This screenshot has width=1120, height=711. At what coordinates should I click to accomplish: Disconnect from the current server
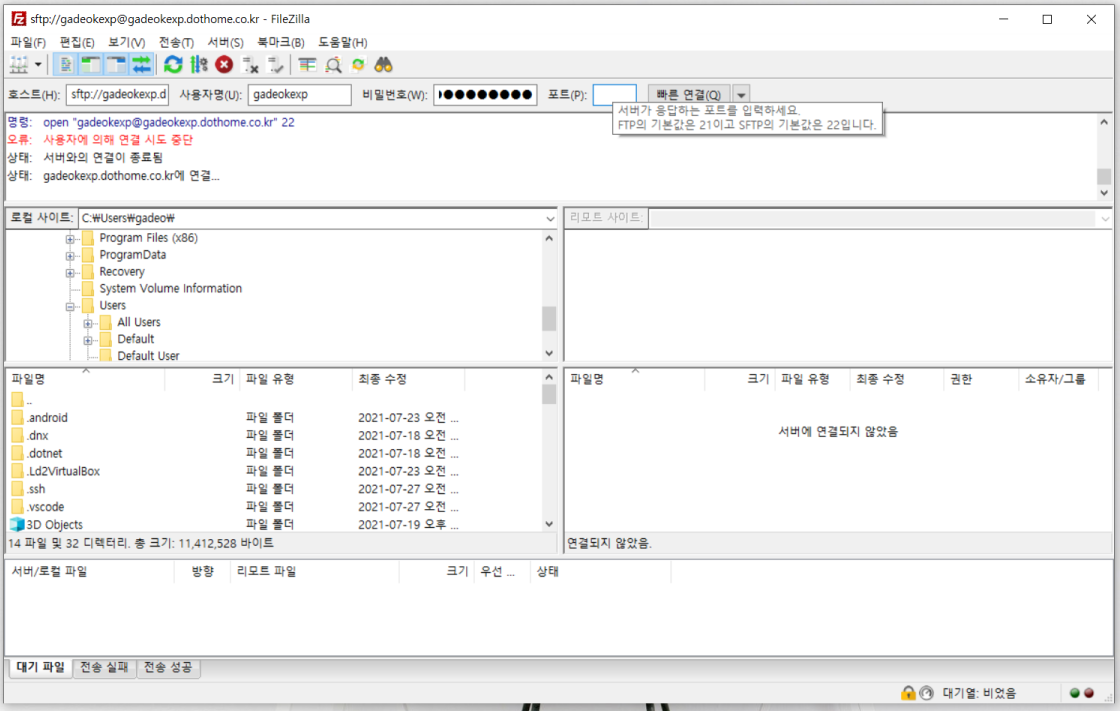[x=250, y=65]
